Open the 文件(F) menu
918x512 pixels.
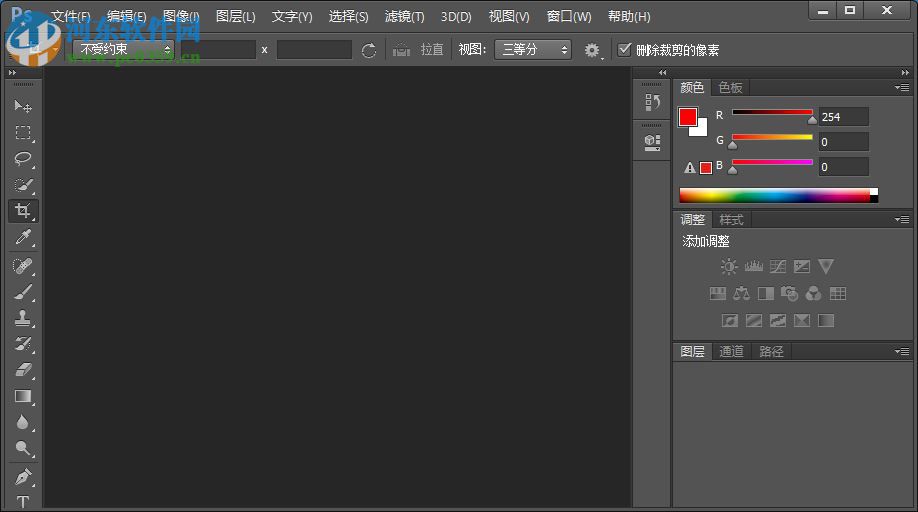point(71,16)
